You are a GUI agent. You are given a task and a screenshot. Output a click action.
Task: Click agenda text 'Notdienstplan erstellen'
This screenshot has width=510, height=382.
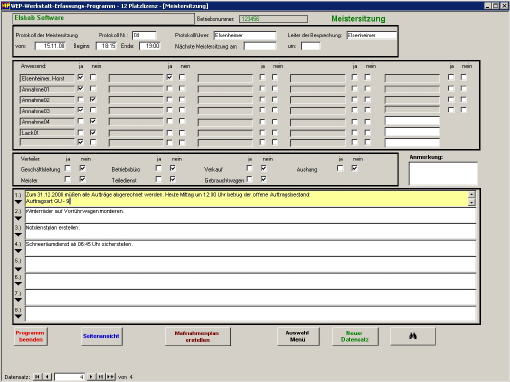click(x=53, y=228)
